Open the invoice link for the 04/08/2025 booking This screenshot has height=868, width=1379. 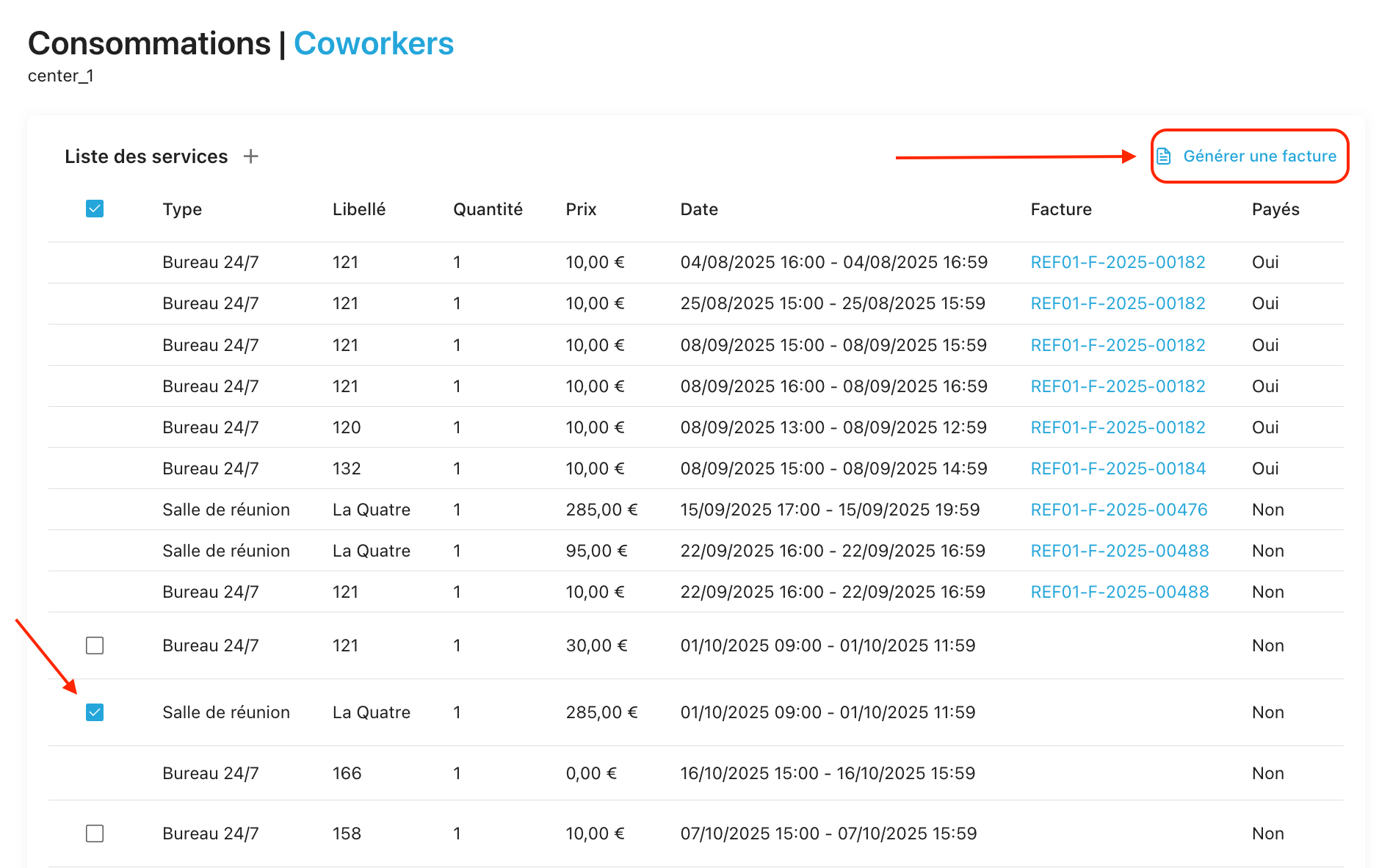1118,262
